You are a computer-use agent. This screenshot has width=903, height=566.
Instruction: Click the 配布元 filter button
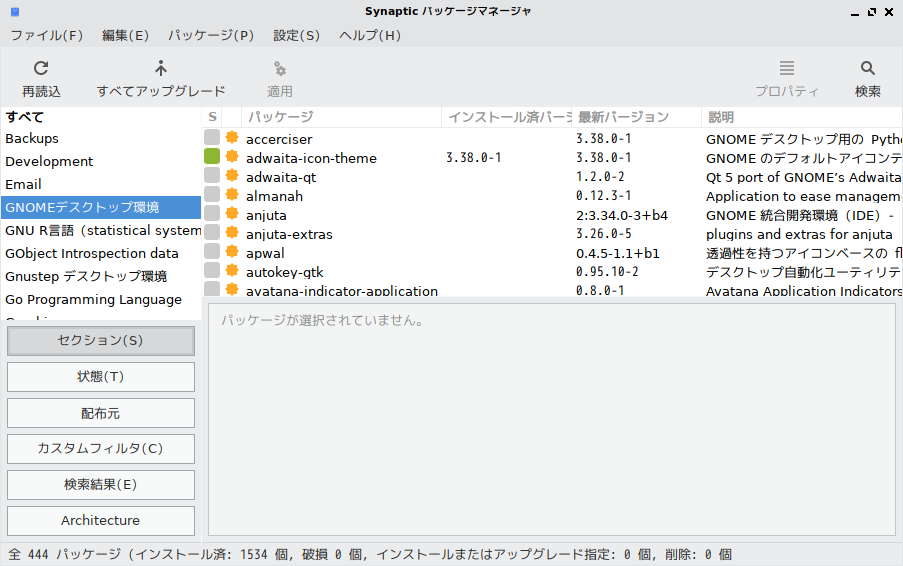(x=101, y=413)
